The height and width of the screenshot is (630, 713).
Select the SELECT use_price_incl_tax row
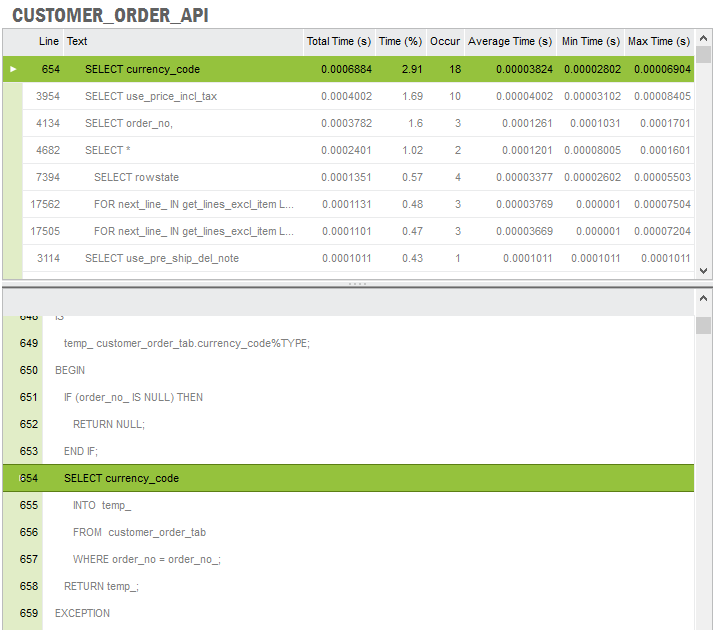pos(151,97)
